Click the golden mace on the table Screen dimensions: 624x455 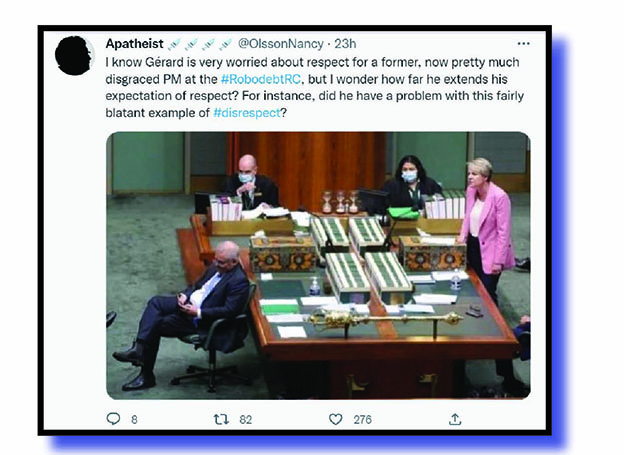(x=385, y=319)
